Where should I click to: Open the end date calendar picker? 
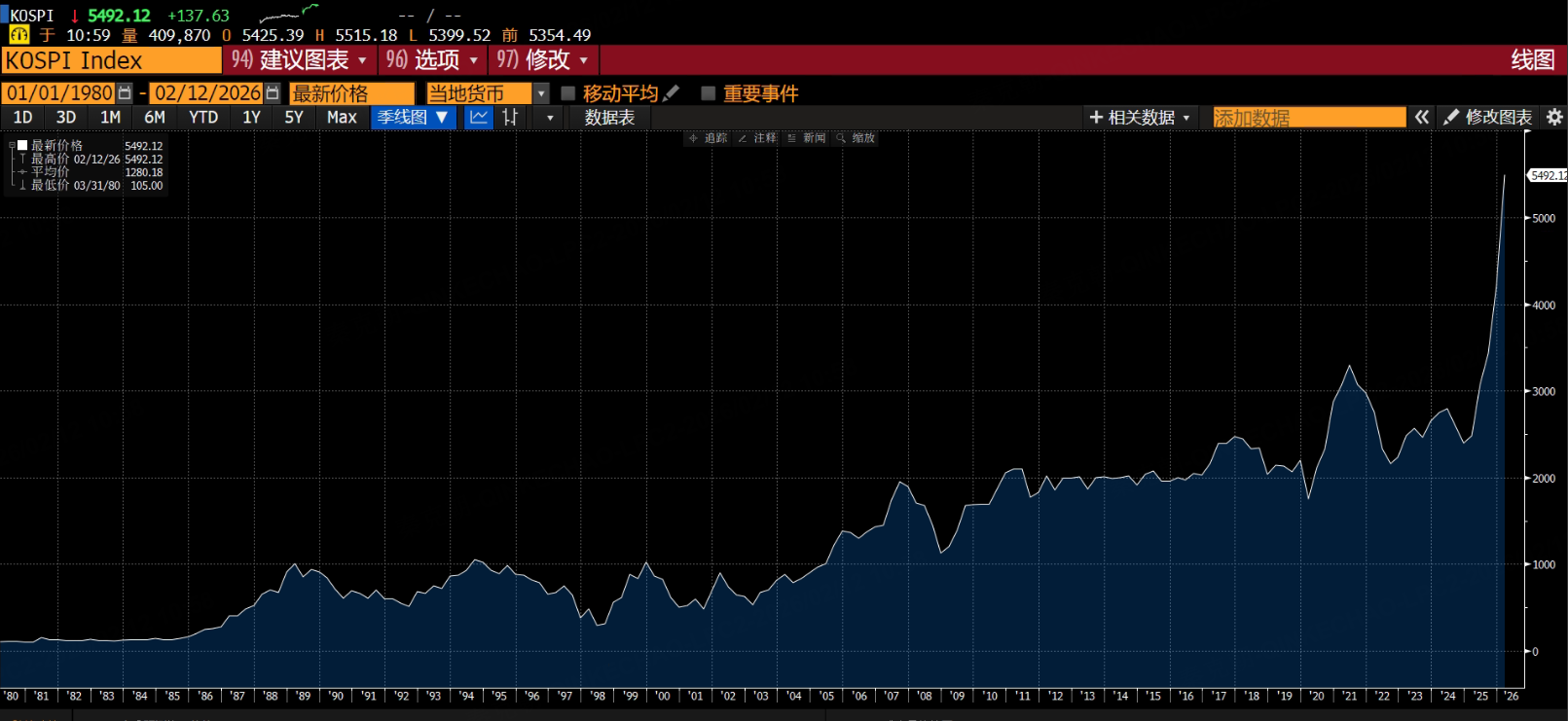coord(273,93)
